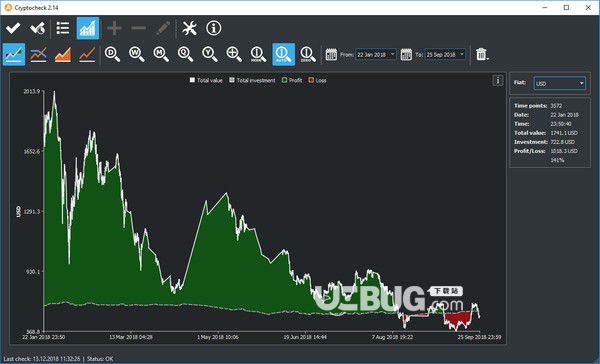Open the wrench and screwdriver settings icon
Viewport: 600px width, 364px height.
coord(189,28)
